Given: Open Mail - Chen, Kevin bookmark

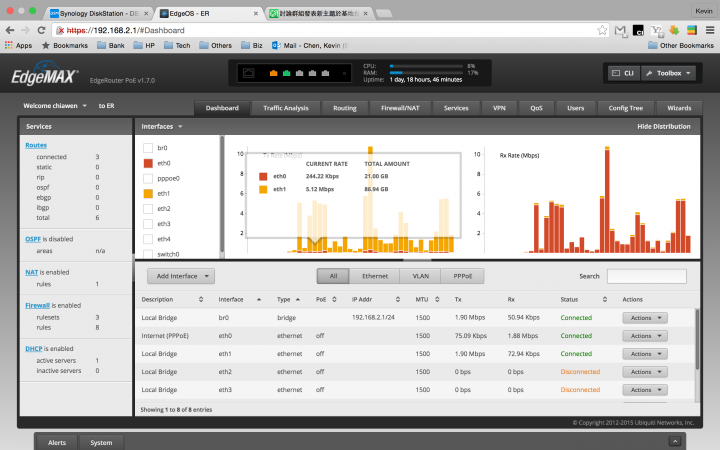Looking at the screenshot, I should (x=310, y=45).
